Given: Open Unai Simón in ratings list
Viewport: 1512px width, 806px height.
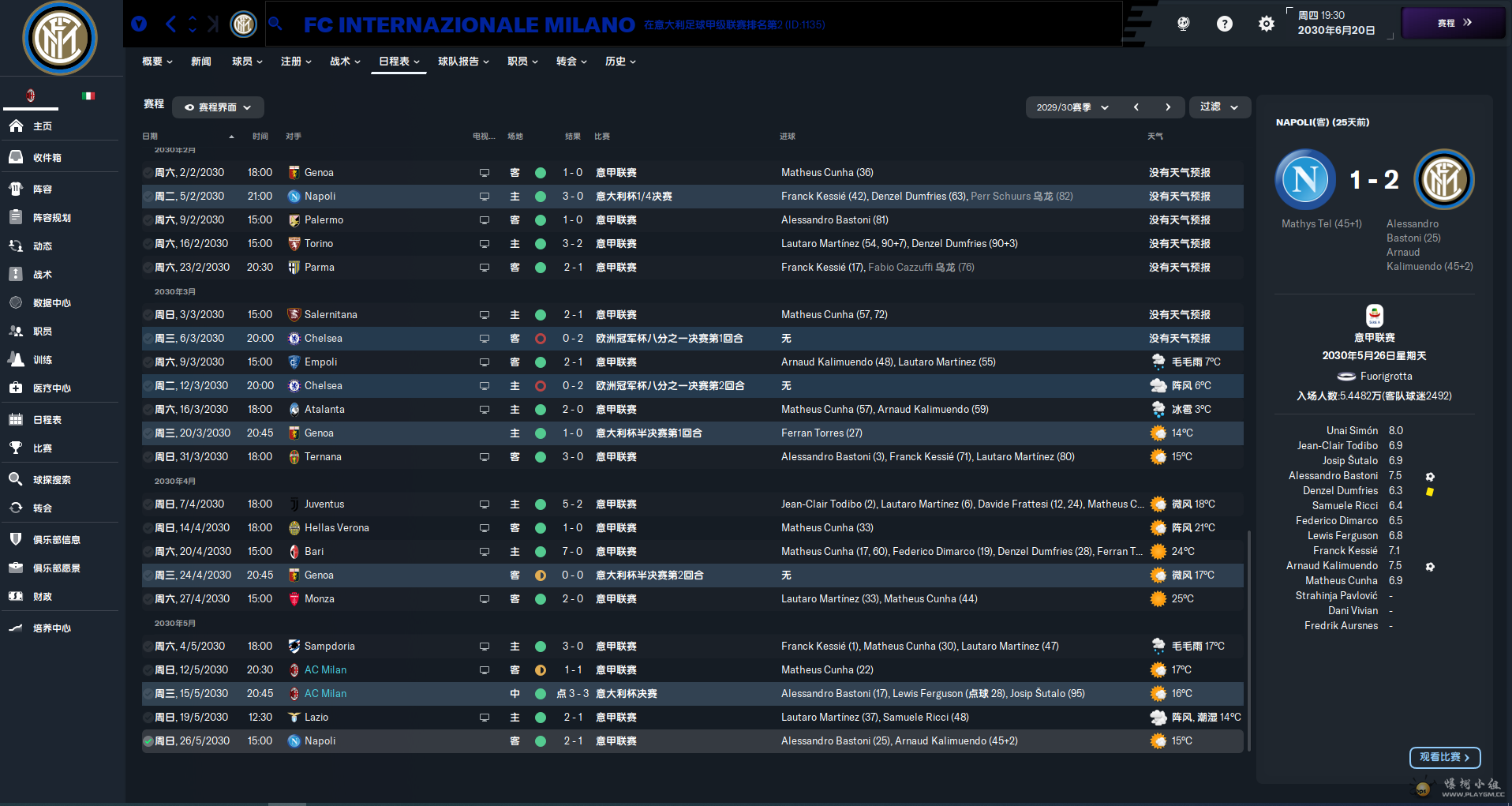Looking at the screenshot, I should click(1352, 431).
